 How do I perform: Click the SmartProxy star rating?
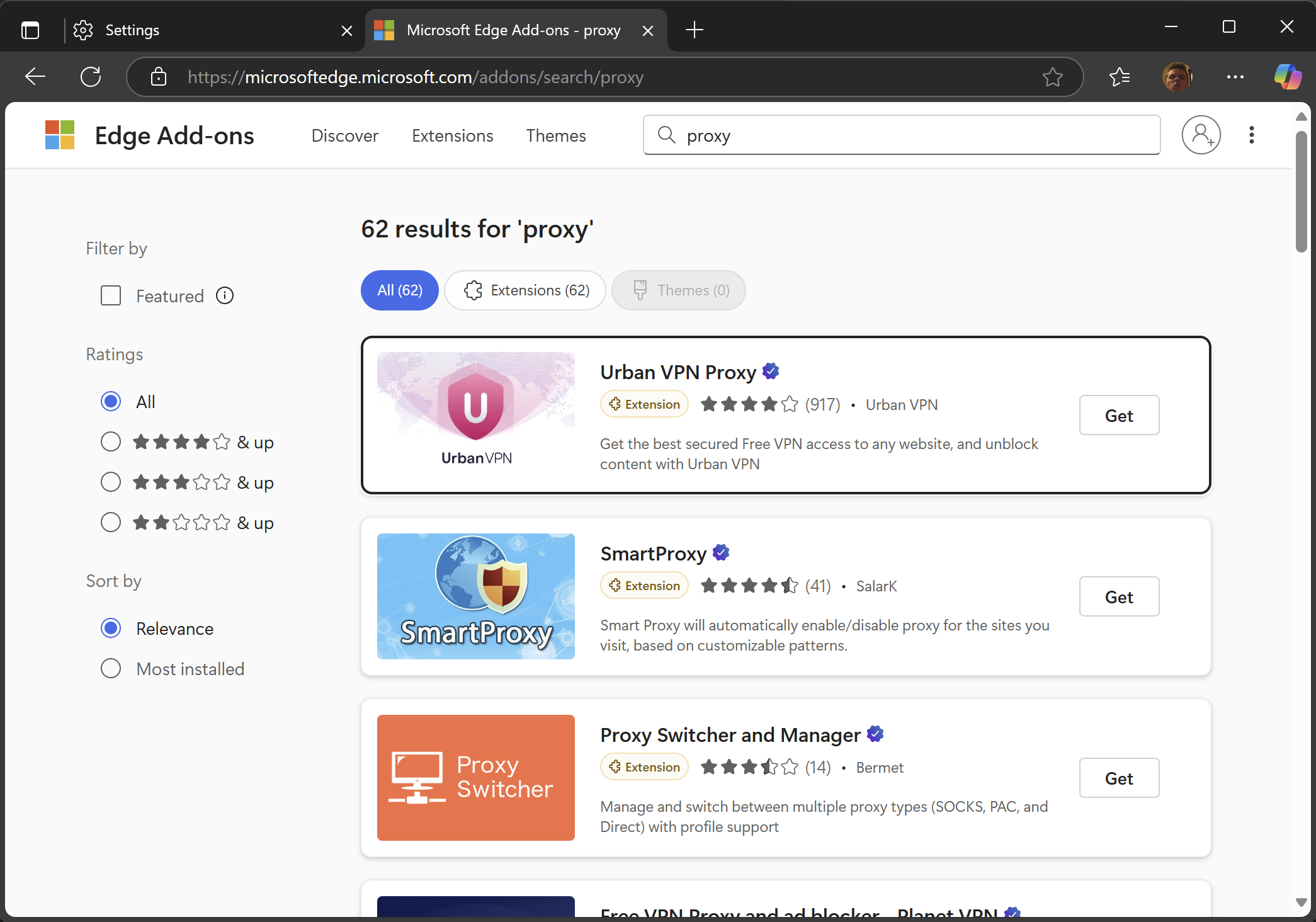pyautogui.click(x=750, y=586)
